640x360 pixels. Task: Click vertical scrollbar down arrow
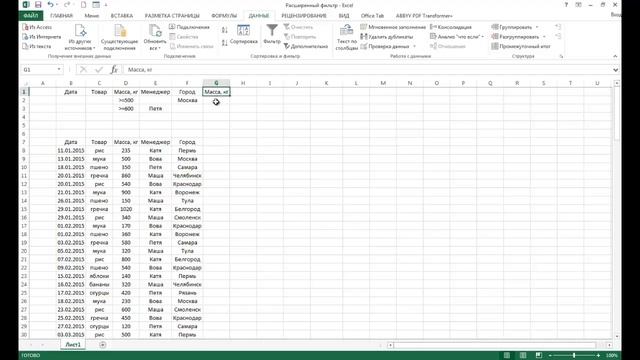616,337
